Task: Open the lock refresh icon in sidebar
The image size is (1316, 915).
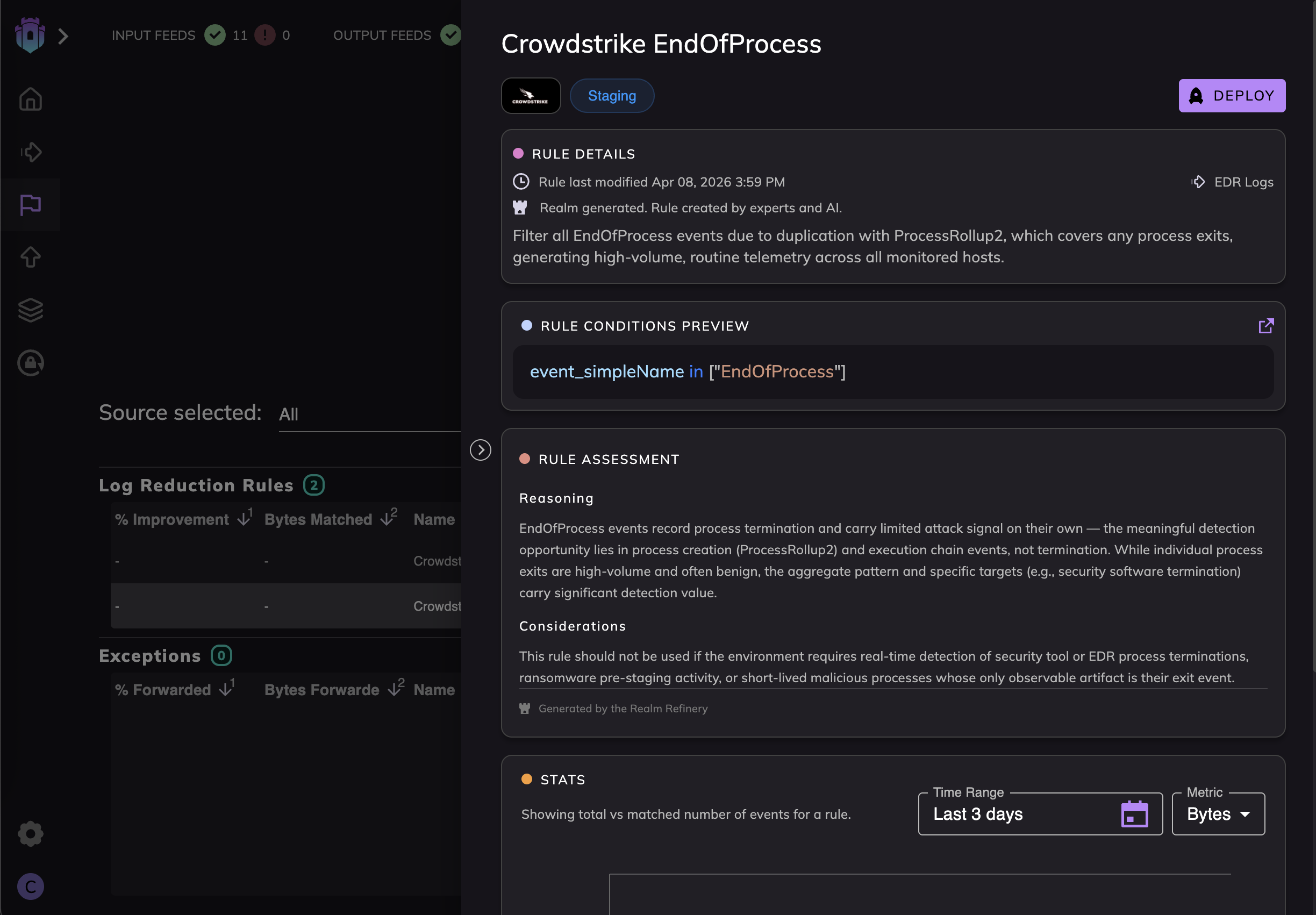Action: pyautogui.click(x=31, y=363)
